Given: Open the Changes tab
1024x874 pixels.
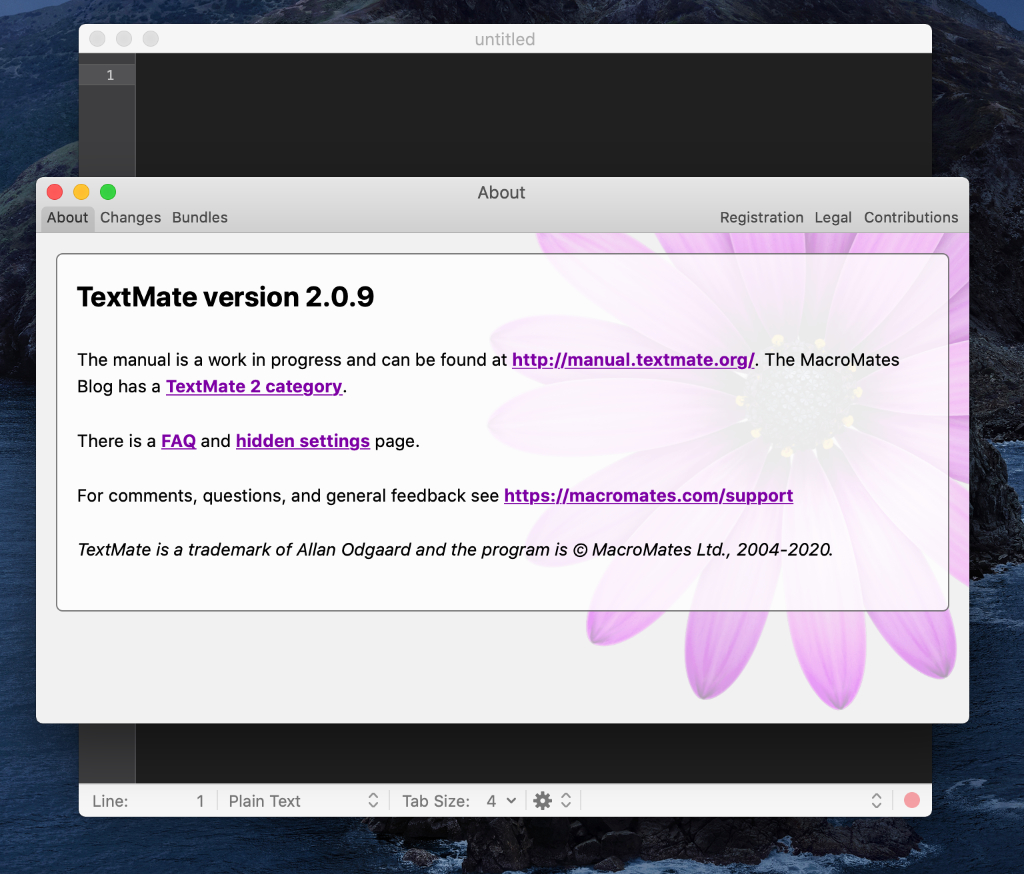Looking at the screenshot, I should point(130,218).
